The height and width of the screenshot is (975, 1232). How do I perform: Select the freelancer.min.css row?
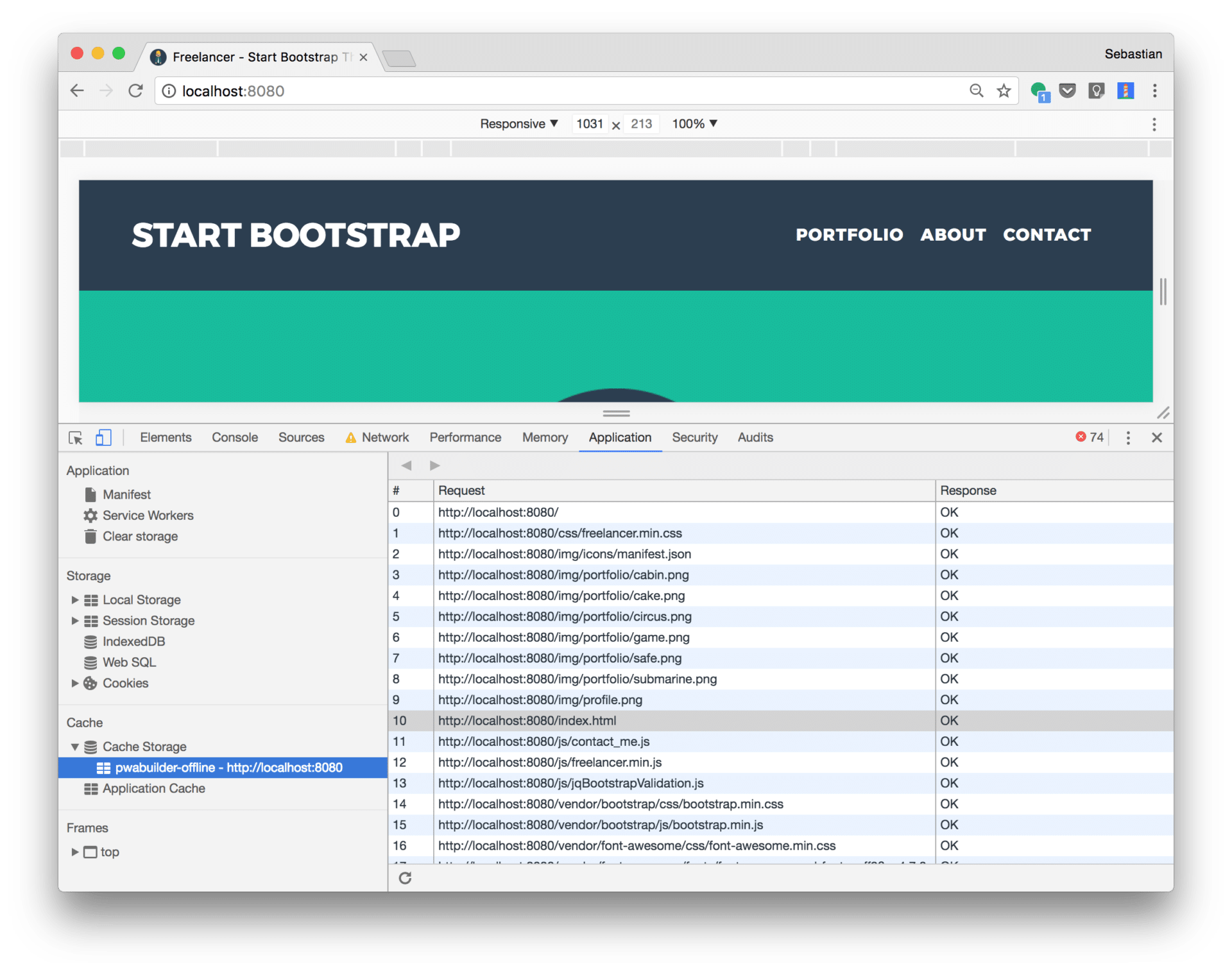(x=781, y=533)
